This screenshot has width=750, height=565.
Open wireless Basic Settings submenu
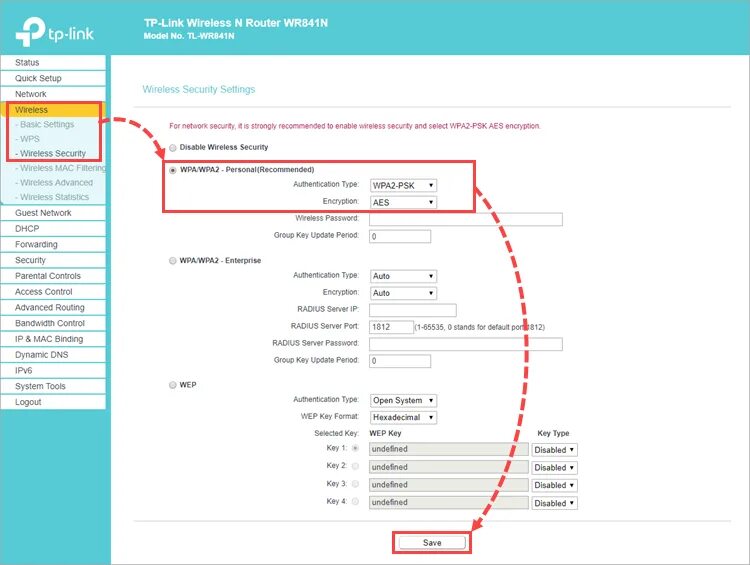pyautogui.click(x=47, y=124)
